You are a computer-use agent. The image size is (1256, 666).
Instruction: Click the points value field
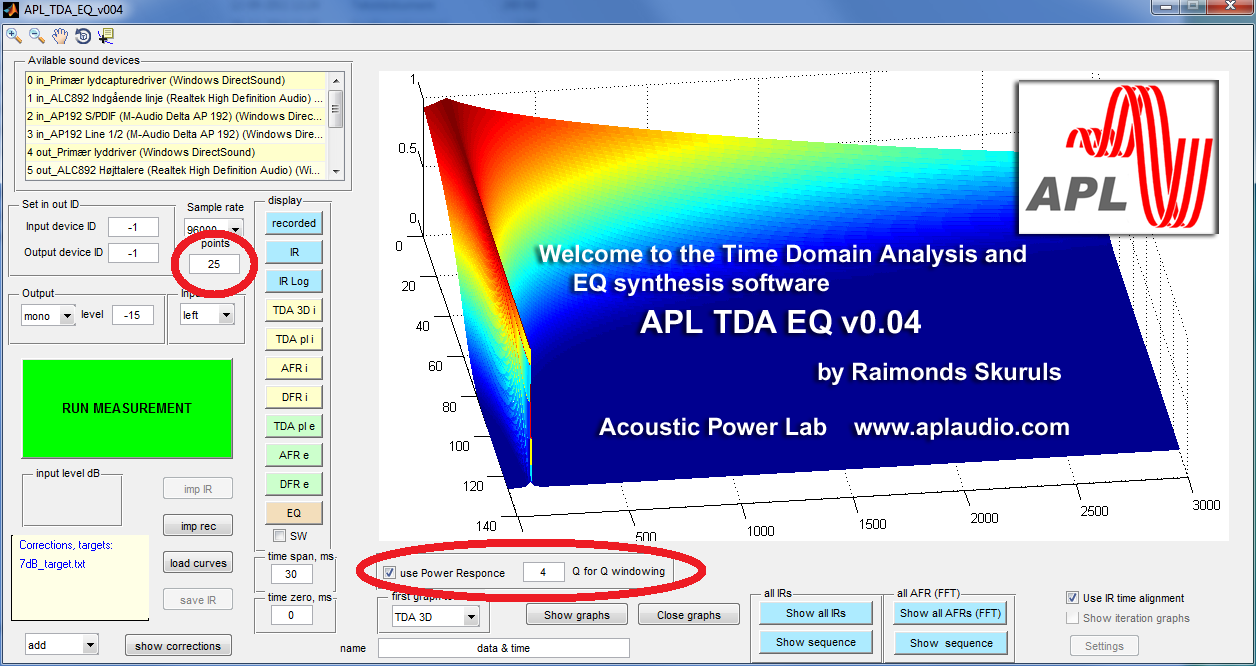coord(215,265)
